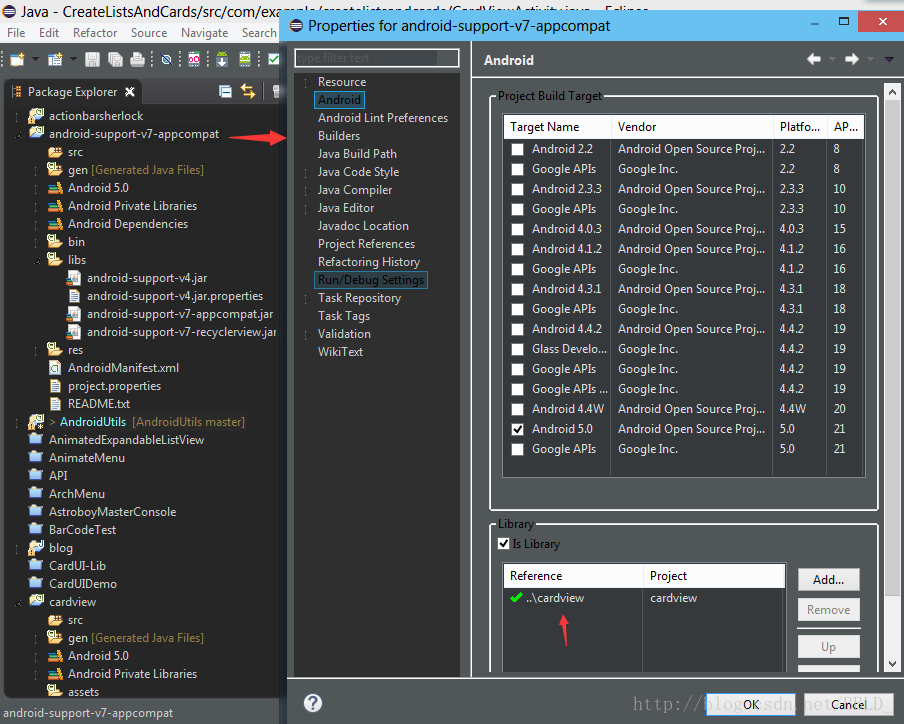904x724 pixels.
Task: Select Java Build Path in properties tree
Action: point(357,154)
